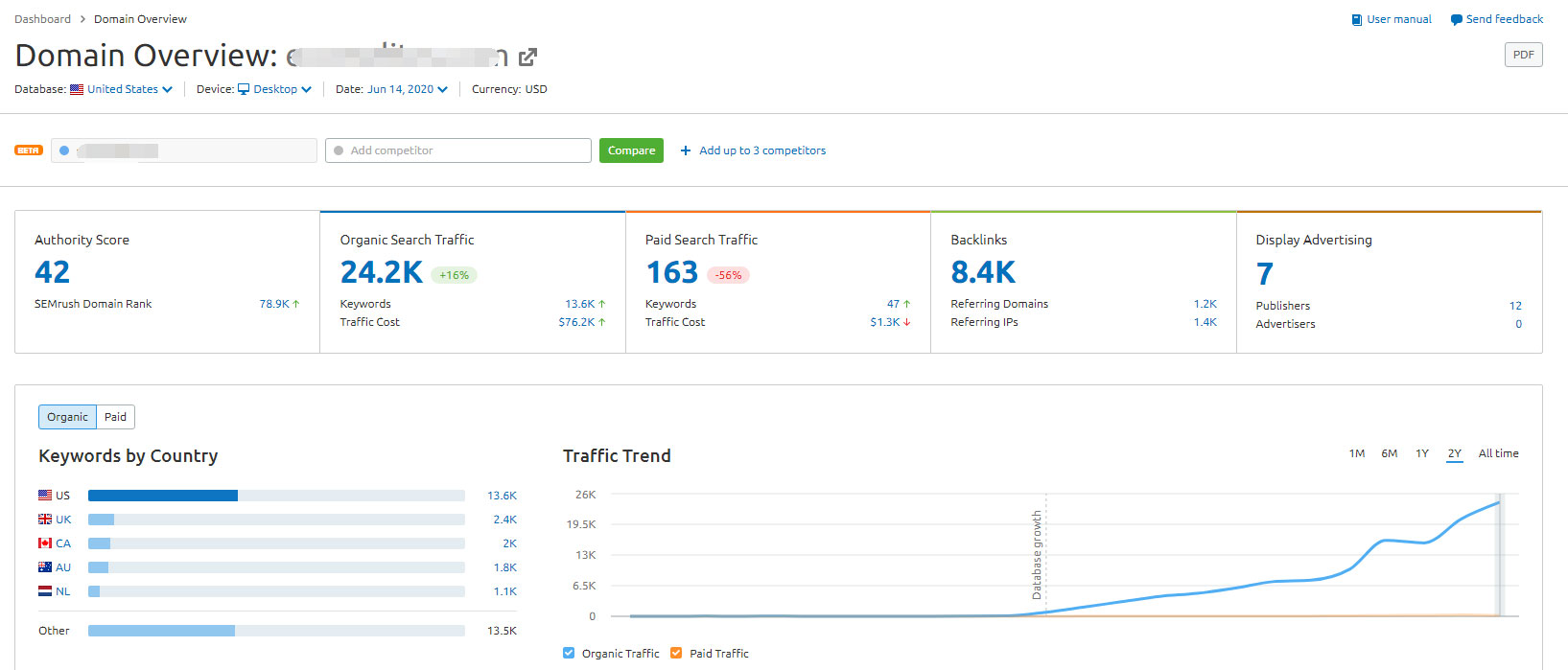Select the 1Y traffic trend range
Image resolution: width=1568 pixels, height=670 pixels.
click(1422, 453)
